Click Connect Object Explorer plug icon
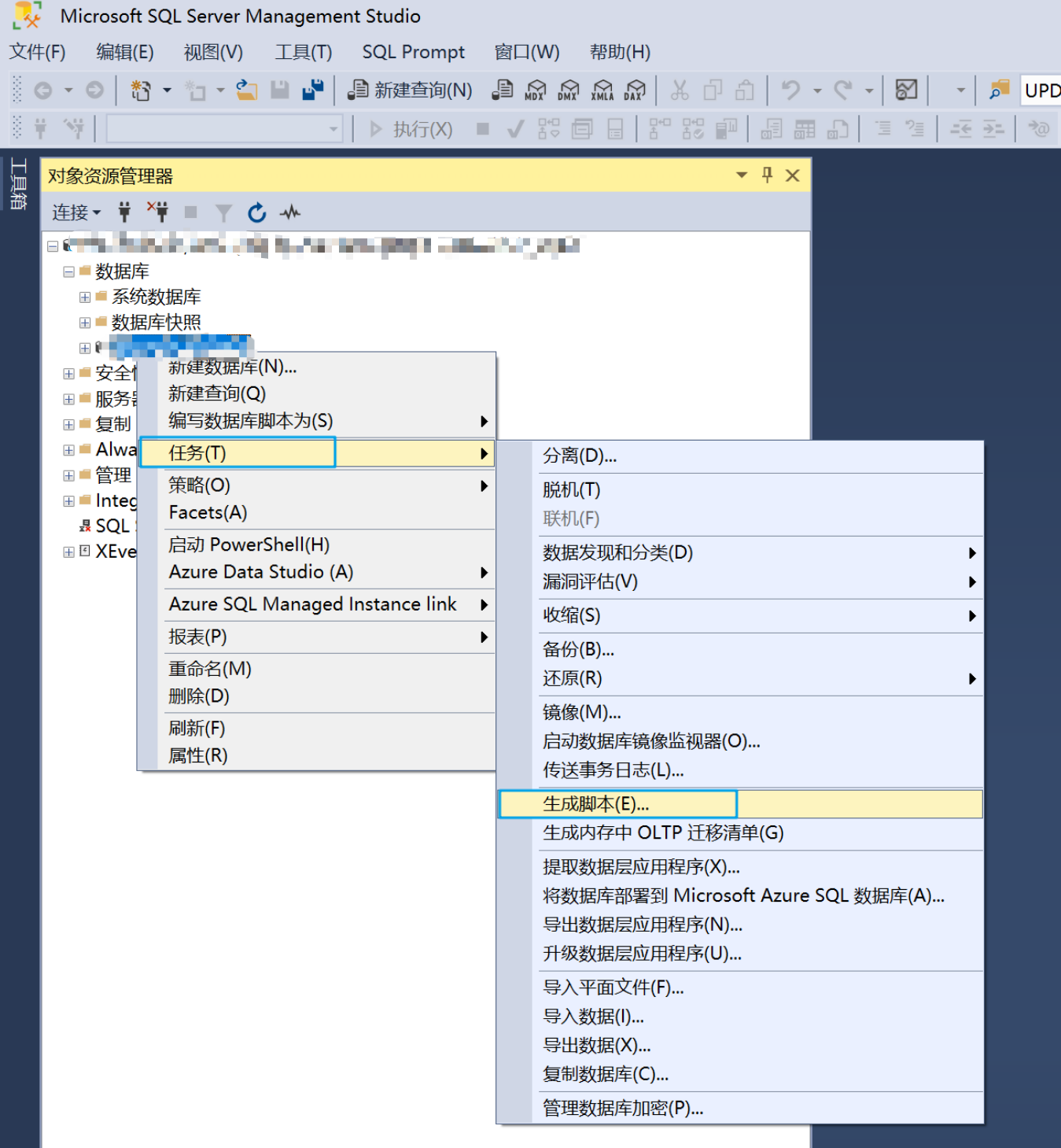Screen dimensions: 1061x1148 (124, 212)
